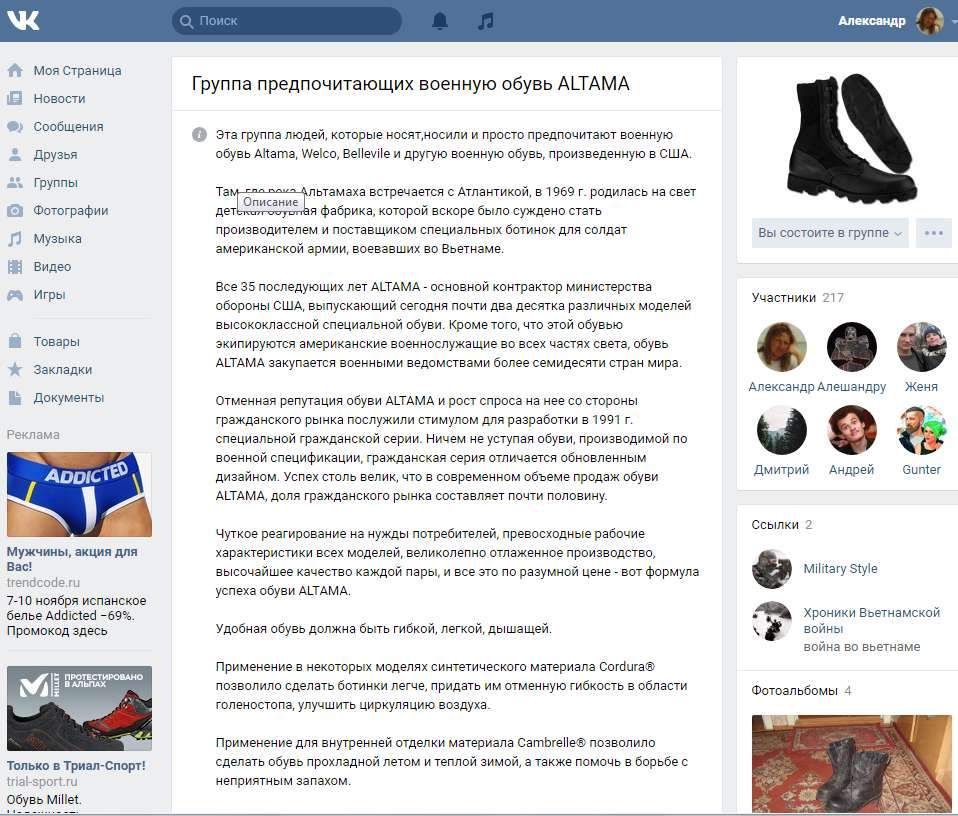Image resolution: width=958 pixels, height=816 pixels.
Task: Open Товары in the sidebar
Action: pyautogui.click(x=56, y=341)
